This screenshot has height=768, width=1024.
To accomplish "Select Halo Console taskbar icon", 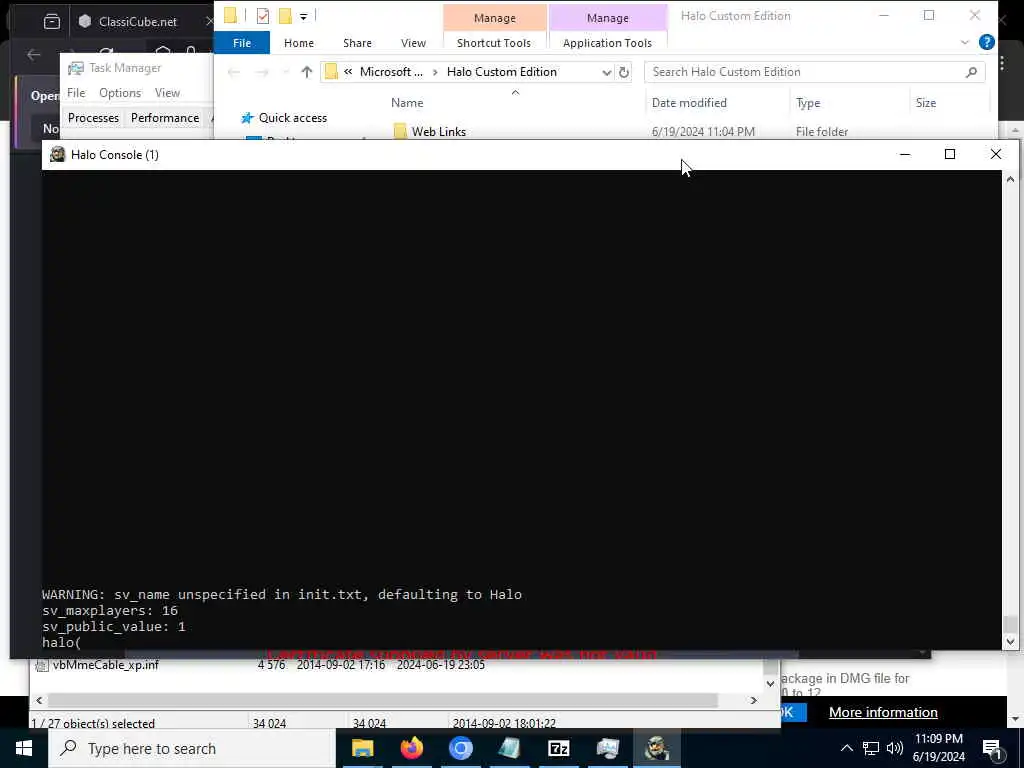I will (x=656, y=748).
